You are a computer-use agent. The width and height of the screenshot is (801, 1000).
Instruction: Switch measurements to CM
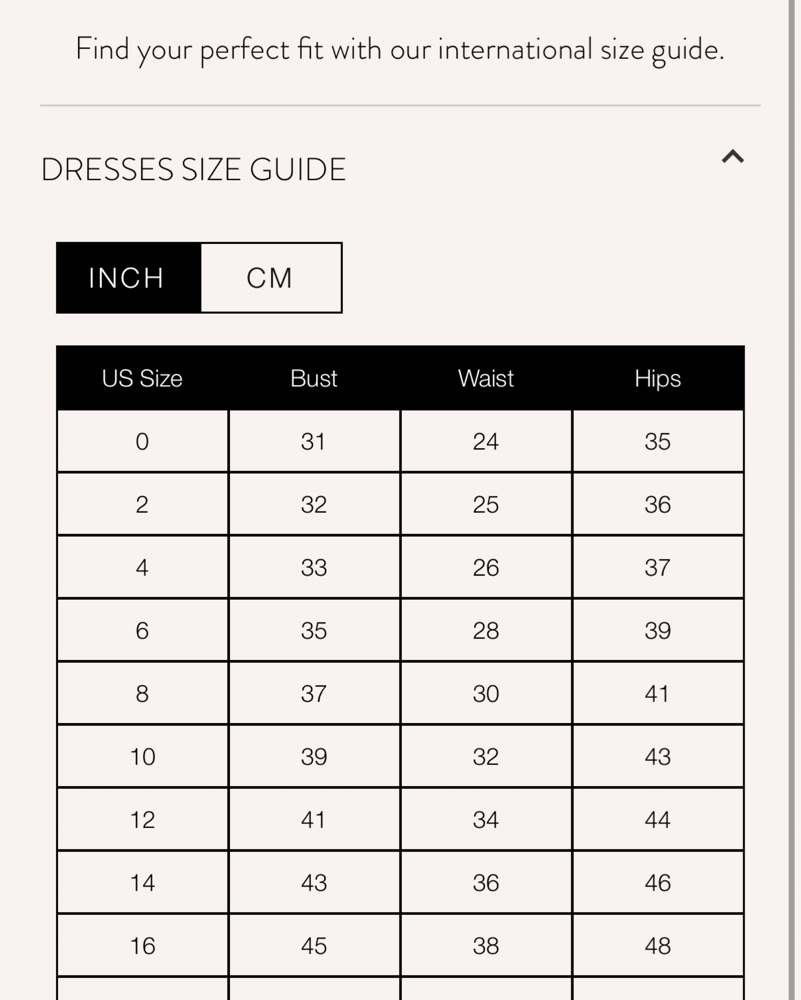click(x=271, y=278)
